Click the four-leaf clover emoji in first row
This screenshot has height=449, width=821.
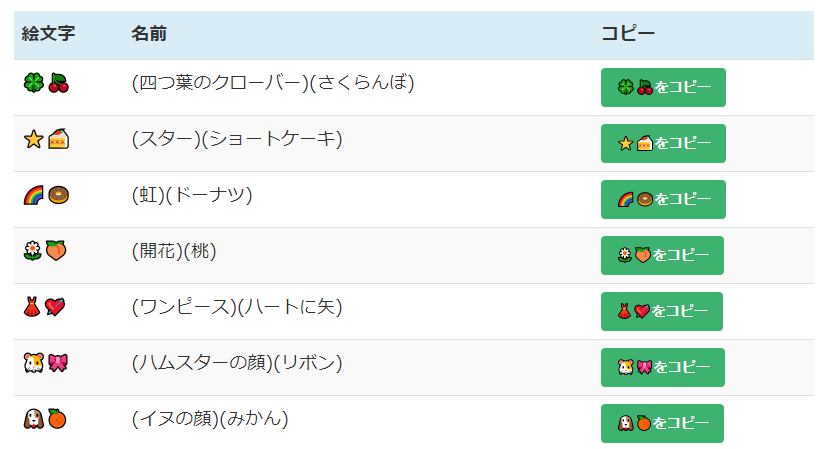pos(33,83)
